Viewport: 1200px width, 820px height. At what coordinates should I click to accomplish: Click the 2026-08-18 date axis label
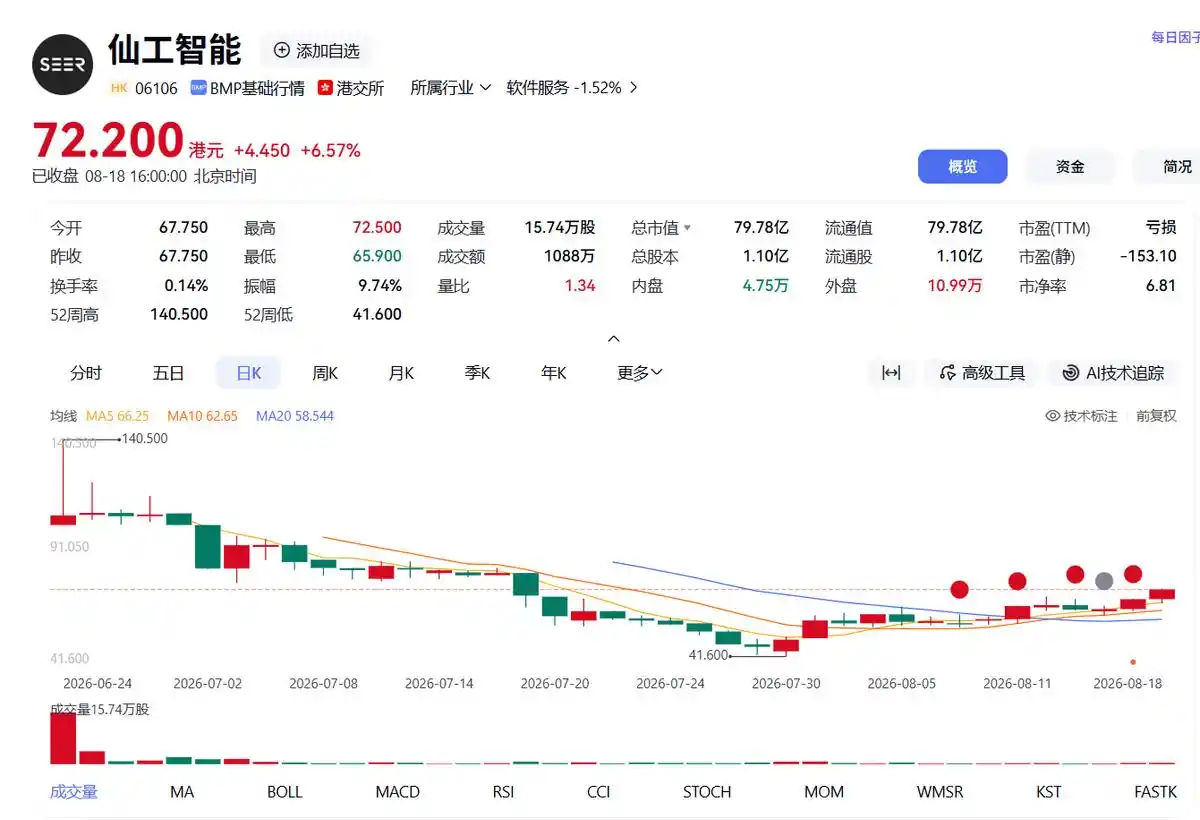coord(1128,684)
